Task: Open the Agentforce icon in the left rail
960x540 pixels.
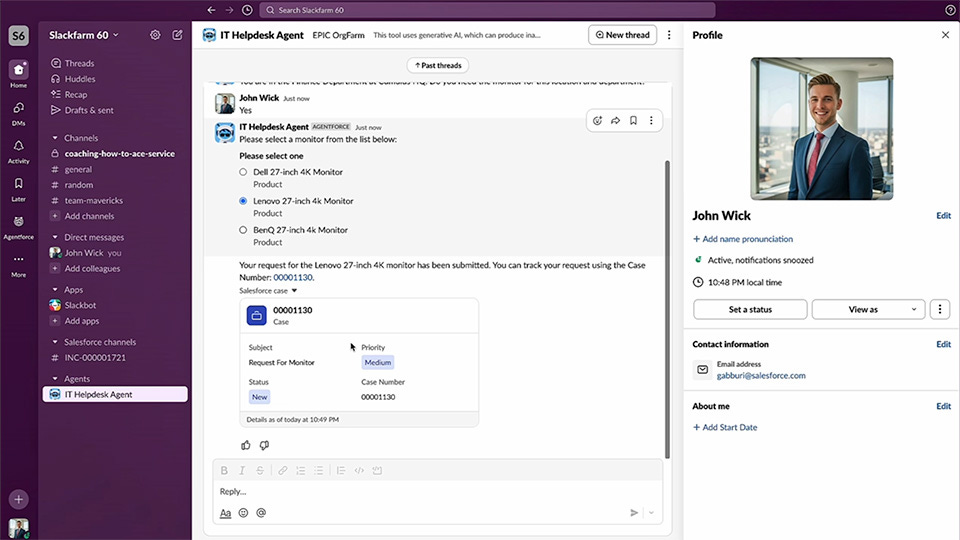Action: point(18,222)
